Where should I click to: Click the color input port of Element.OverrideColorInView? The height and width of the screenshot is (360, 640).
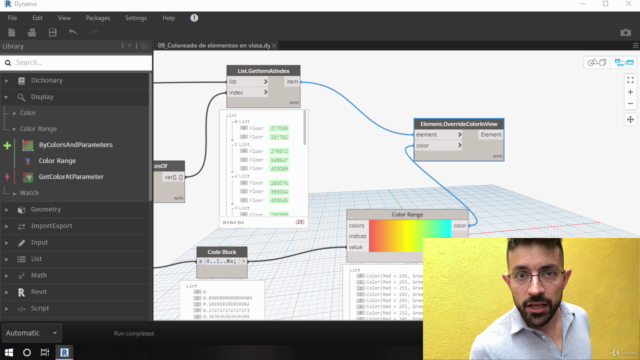click(x=438, y=146)
